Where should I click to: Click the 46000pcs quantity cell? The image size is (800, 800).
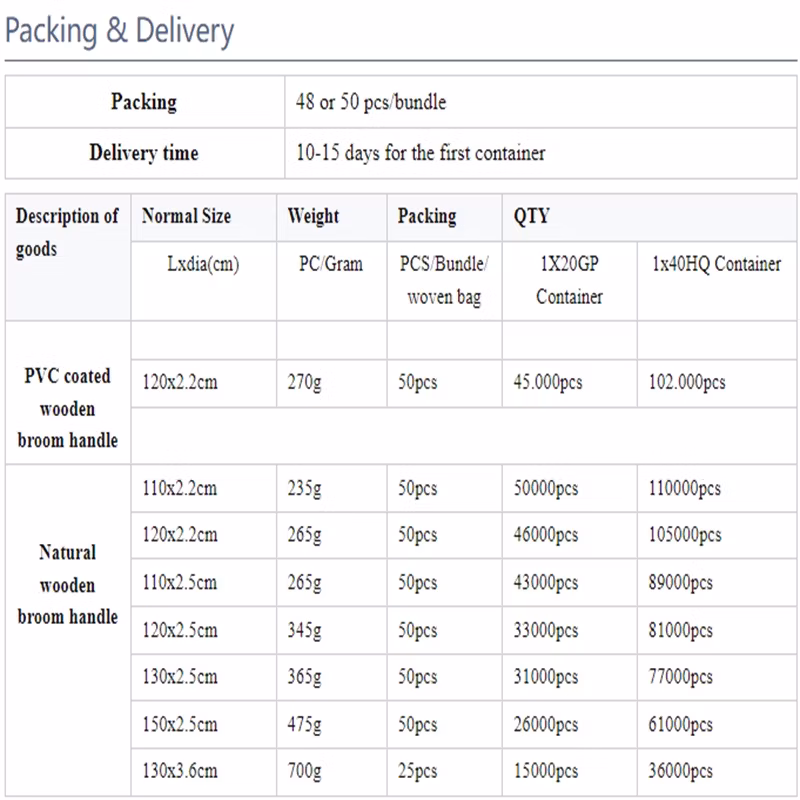(x=569, y=535)
